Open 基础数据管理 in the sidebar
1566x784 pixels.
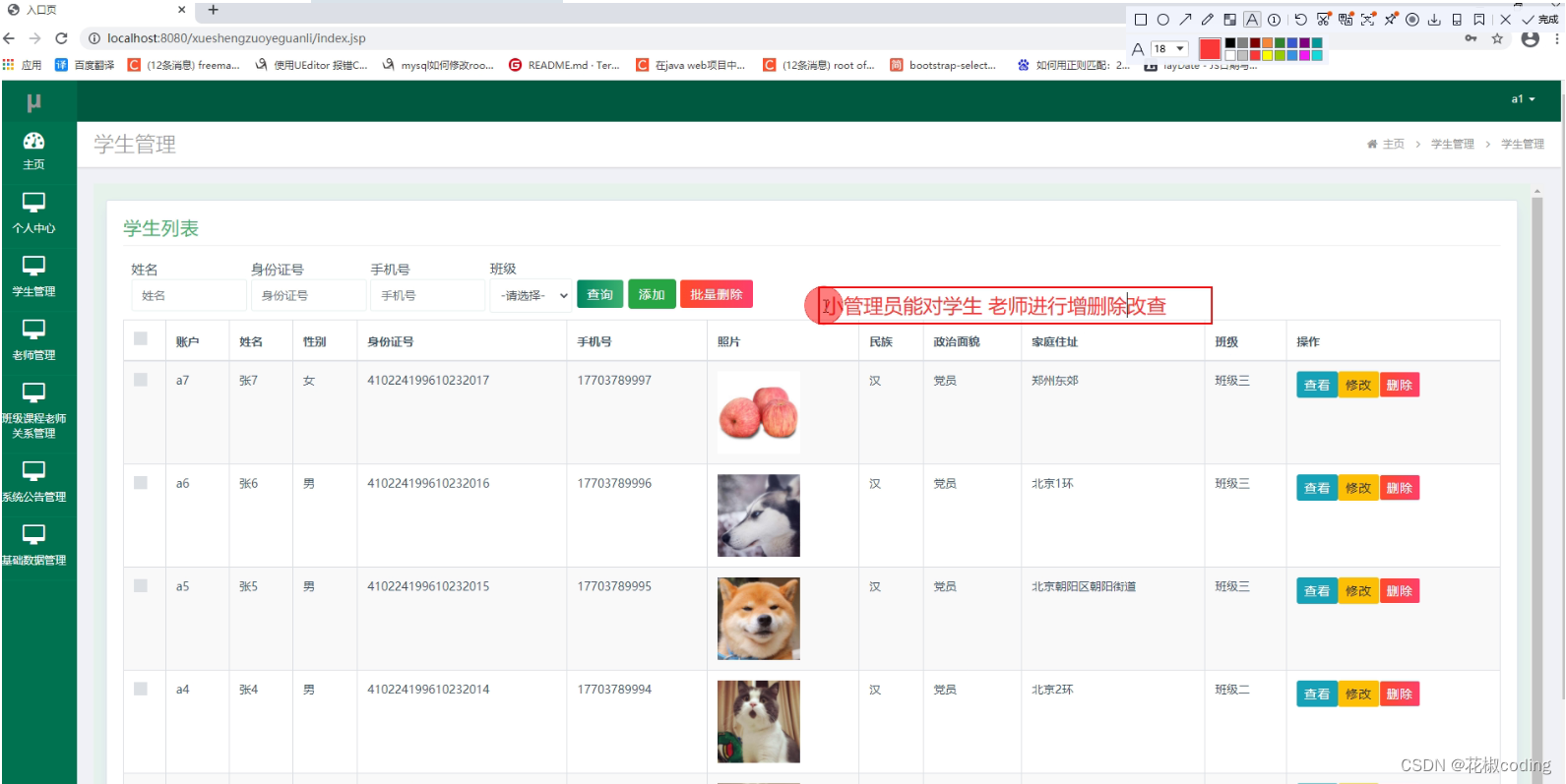(34, 546)
